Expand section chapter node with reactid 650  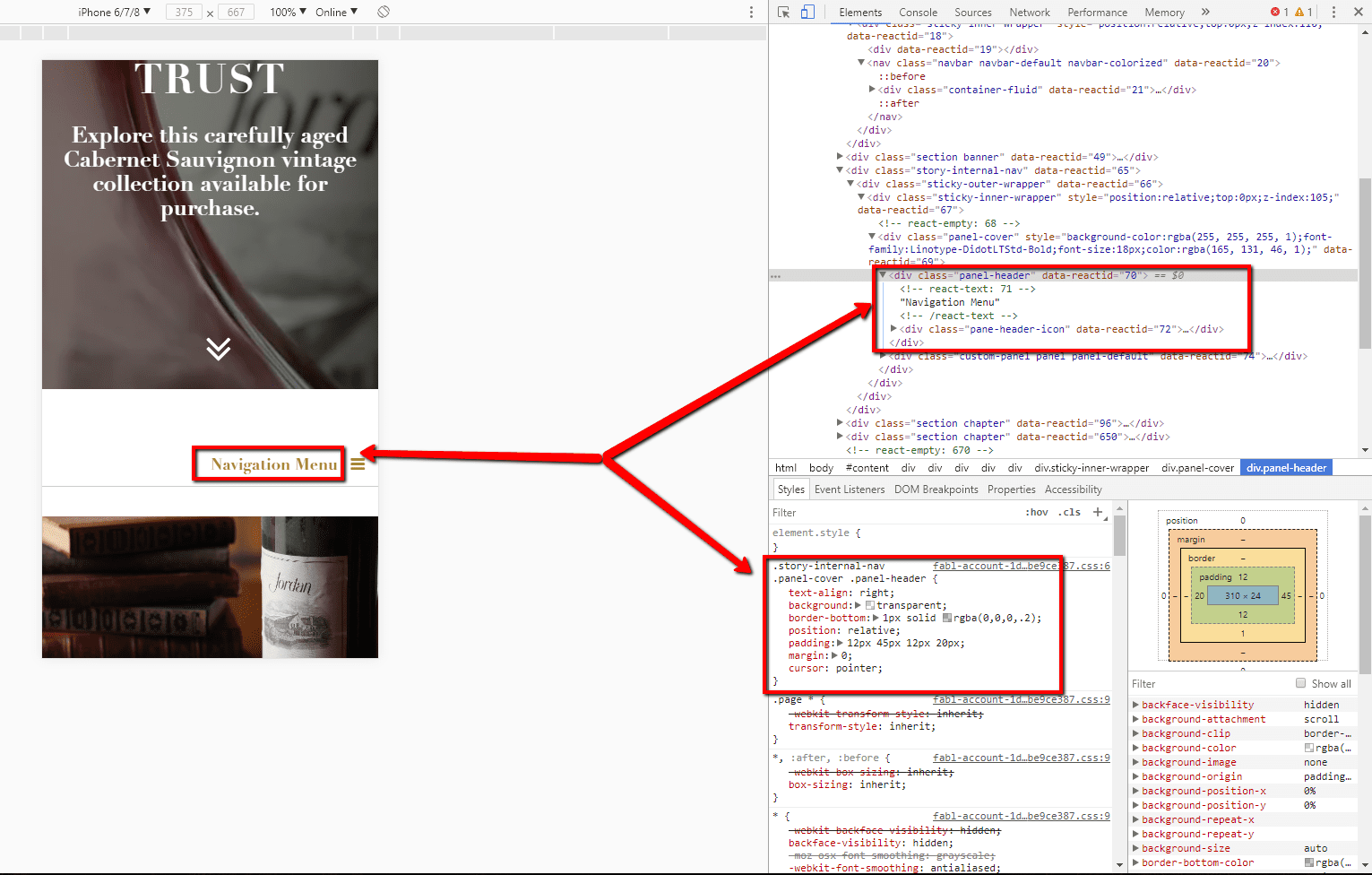(840, 437)
